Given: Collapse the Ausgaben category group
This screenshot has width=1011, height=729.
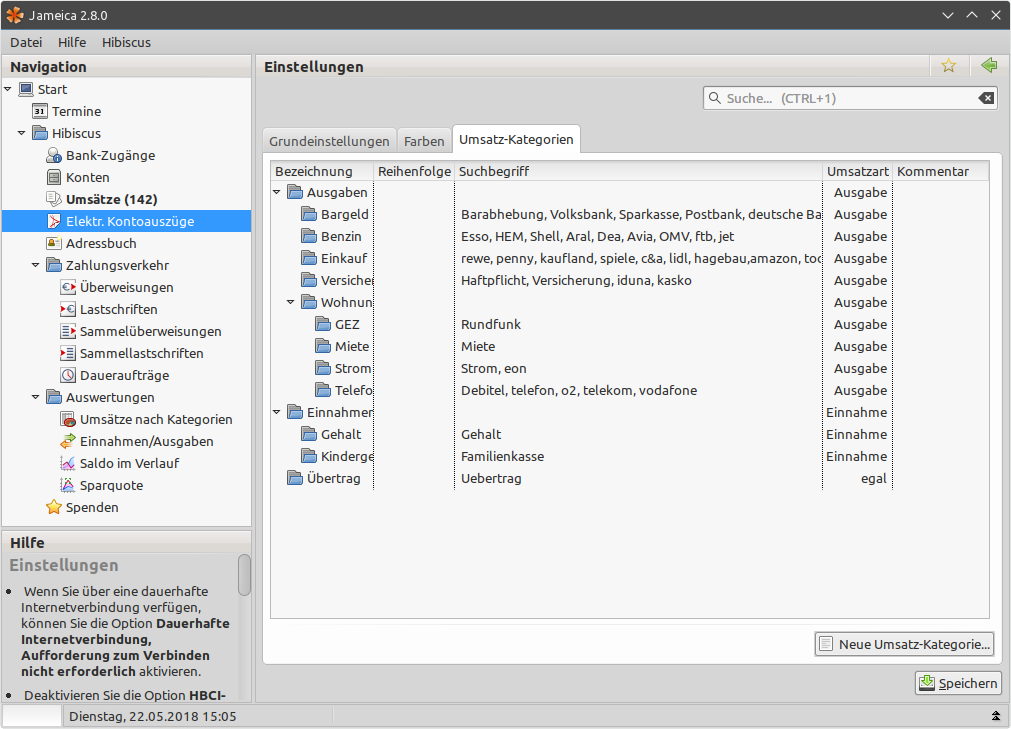Looking at the screenshot, I should 277,192.
